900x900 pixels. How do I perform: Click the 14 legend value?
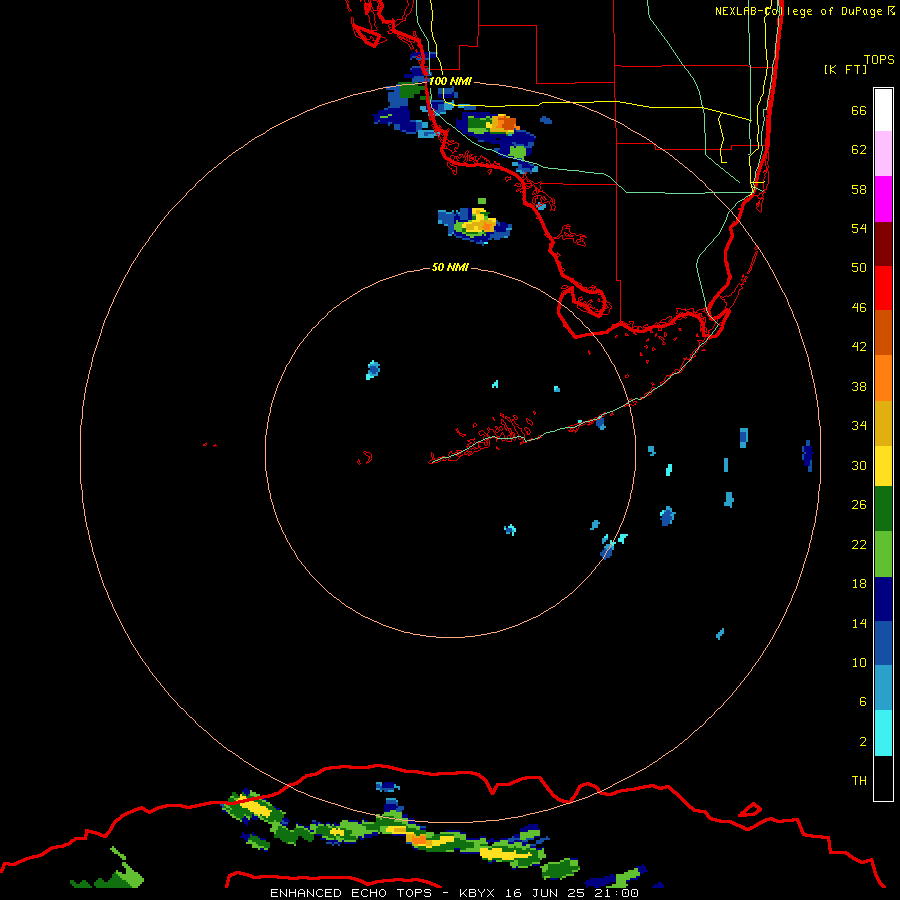coord(859,623)
